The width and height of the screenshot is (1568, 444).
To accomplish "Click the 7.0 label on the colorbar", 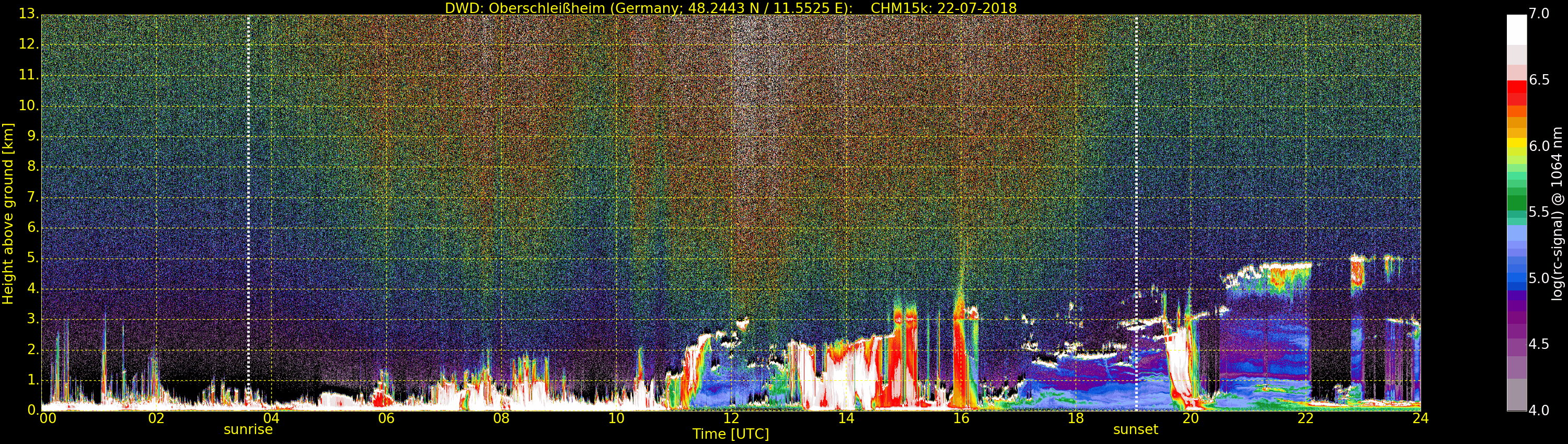I will click(1539, 14).
